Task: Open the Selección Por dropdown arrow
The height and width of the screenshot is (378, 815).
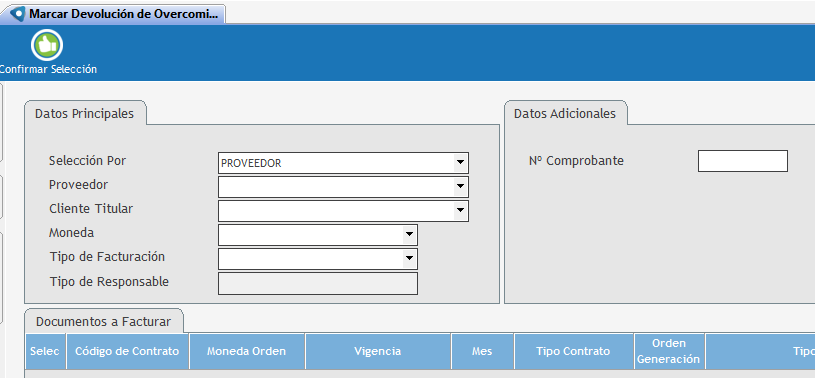Action: [x=460, y=163]
